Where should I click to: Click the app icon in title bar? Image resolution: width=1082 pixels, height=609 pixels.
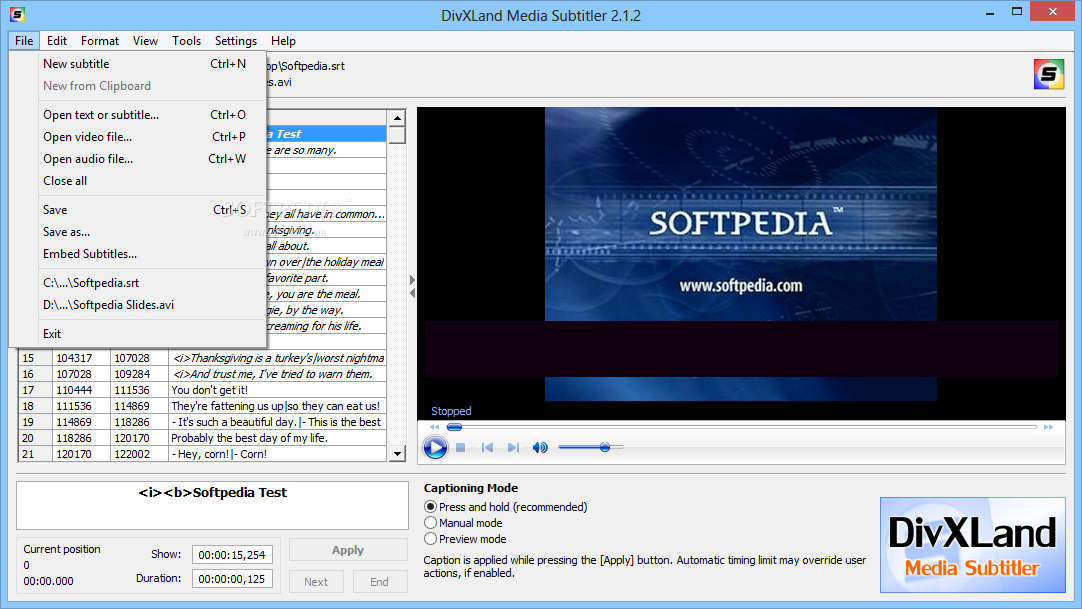tap(17, 14)
